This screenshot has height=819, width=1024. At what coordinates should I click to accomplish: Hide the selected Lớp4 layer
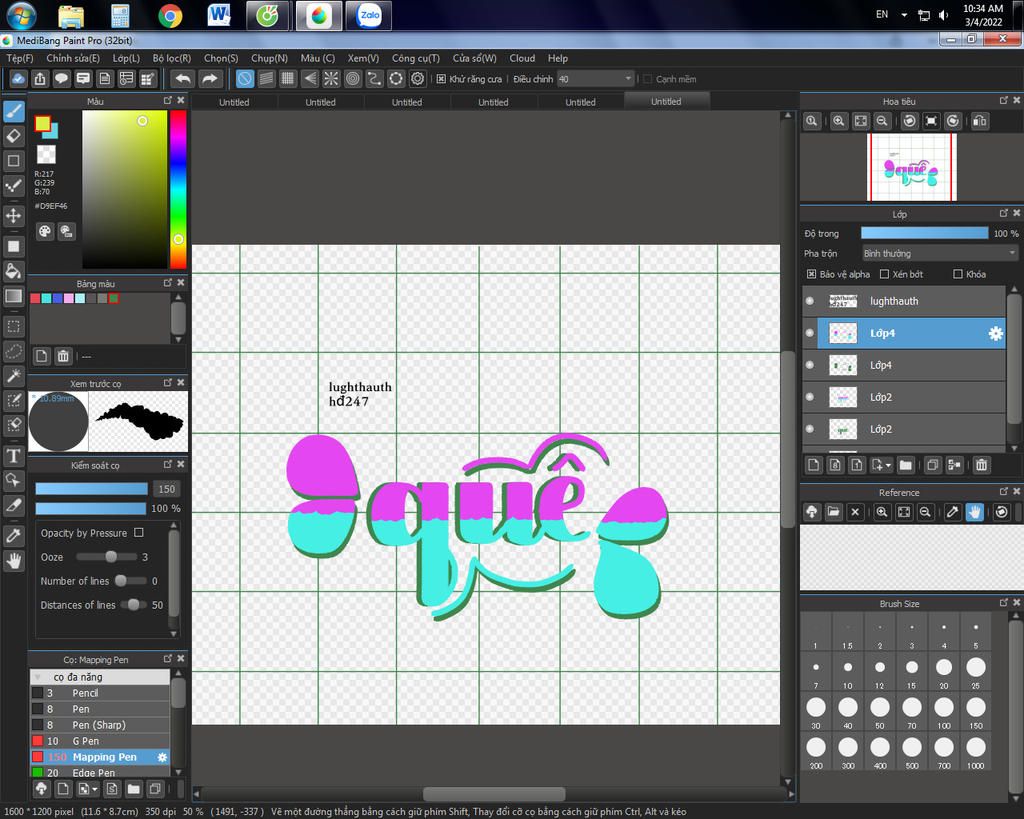(810, 333)
